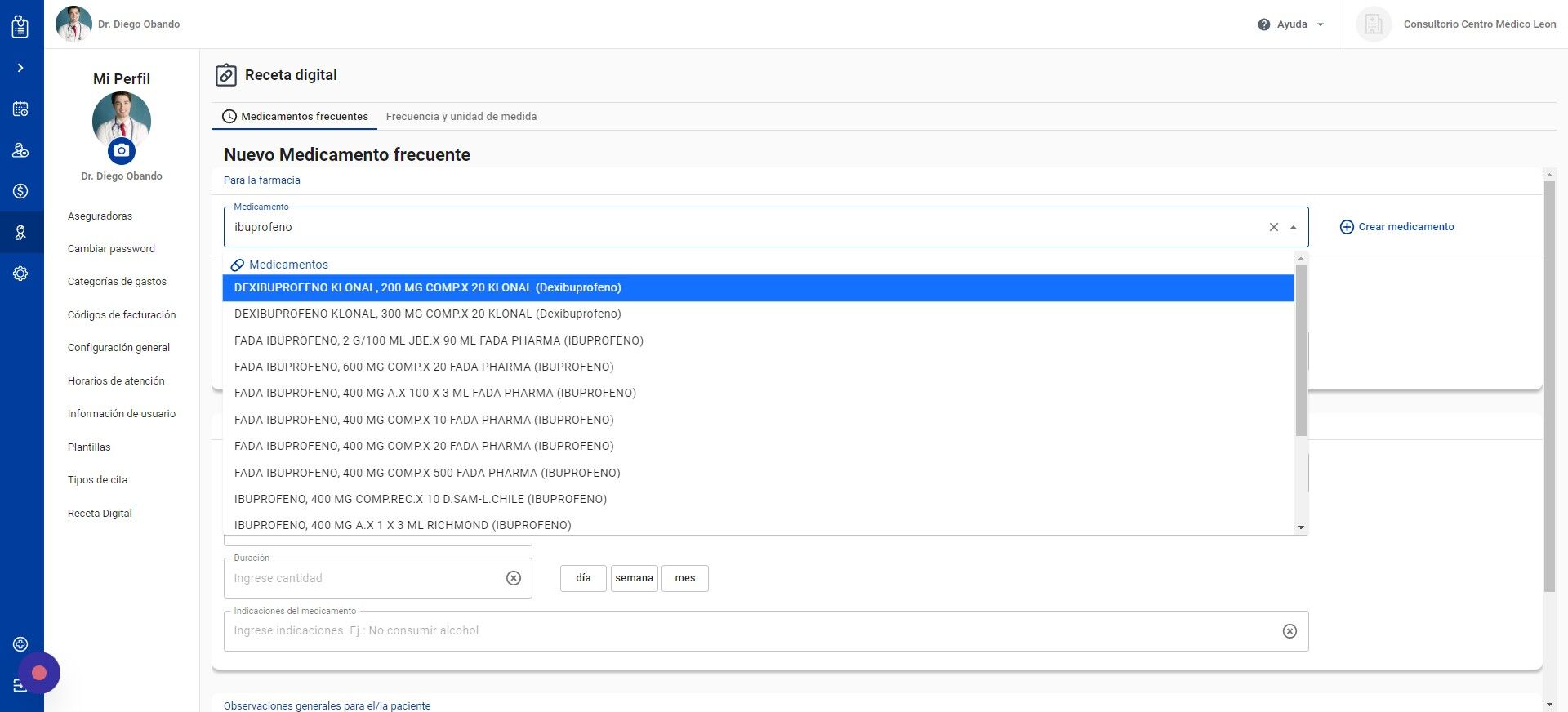The image size is (1568, 712).
Task: Click Dr. Diego Obando header avatar
Action: click(x=73, y=24)
